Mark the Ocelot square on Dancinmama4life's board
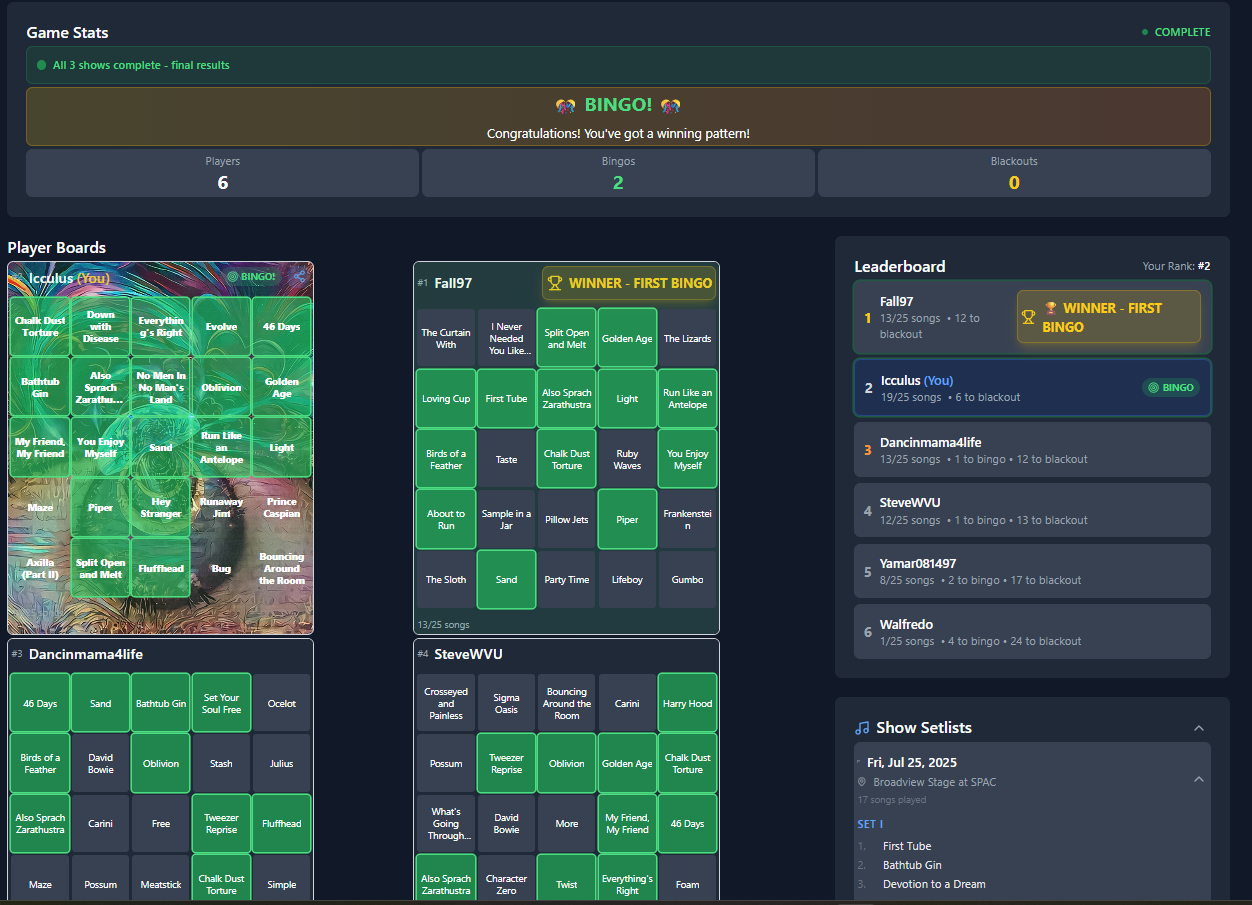 (281, 703)
